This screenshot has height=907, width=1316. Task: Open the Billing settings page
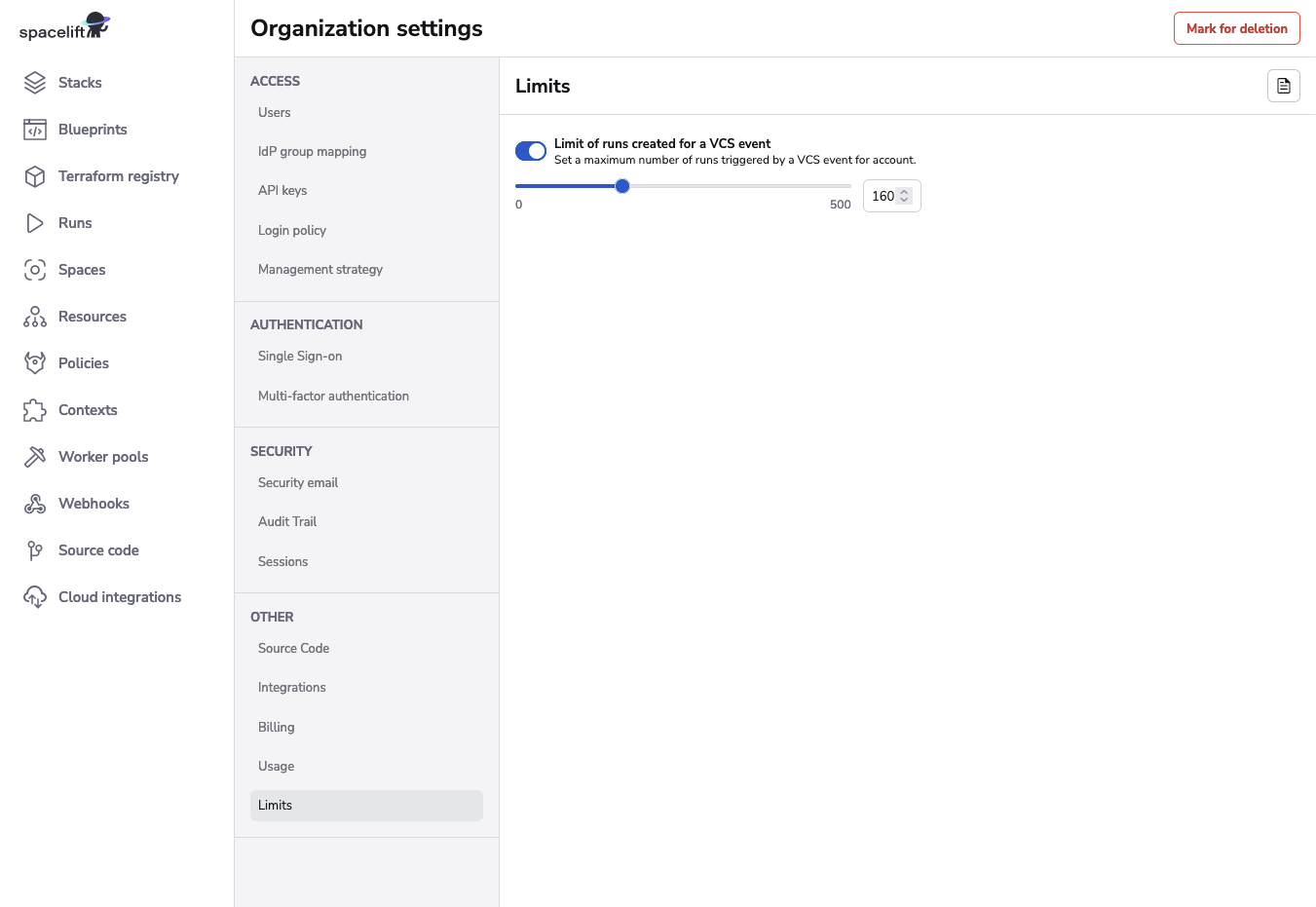point(277,728)
